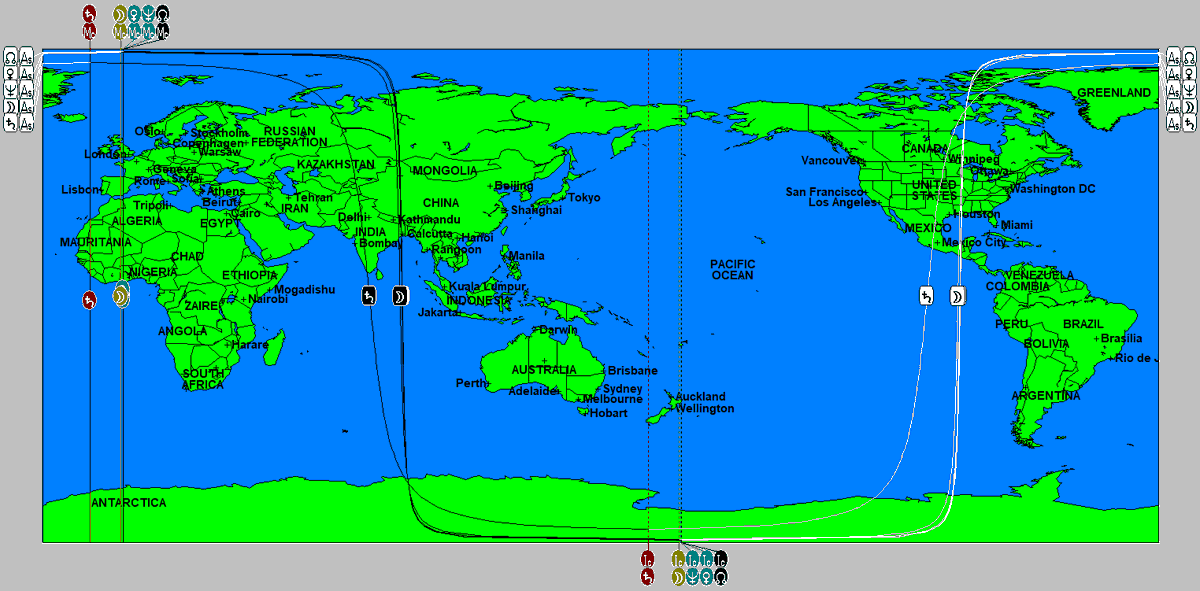Click the GREENLAND label on the map
Viewport: 1200px width, 591px height.
pyautogui.click(x=1114, y=92)
